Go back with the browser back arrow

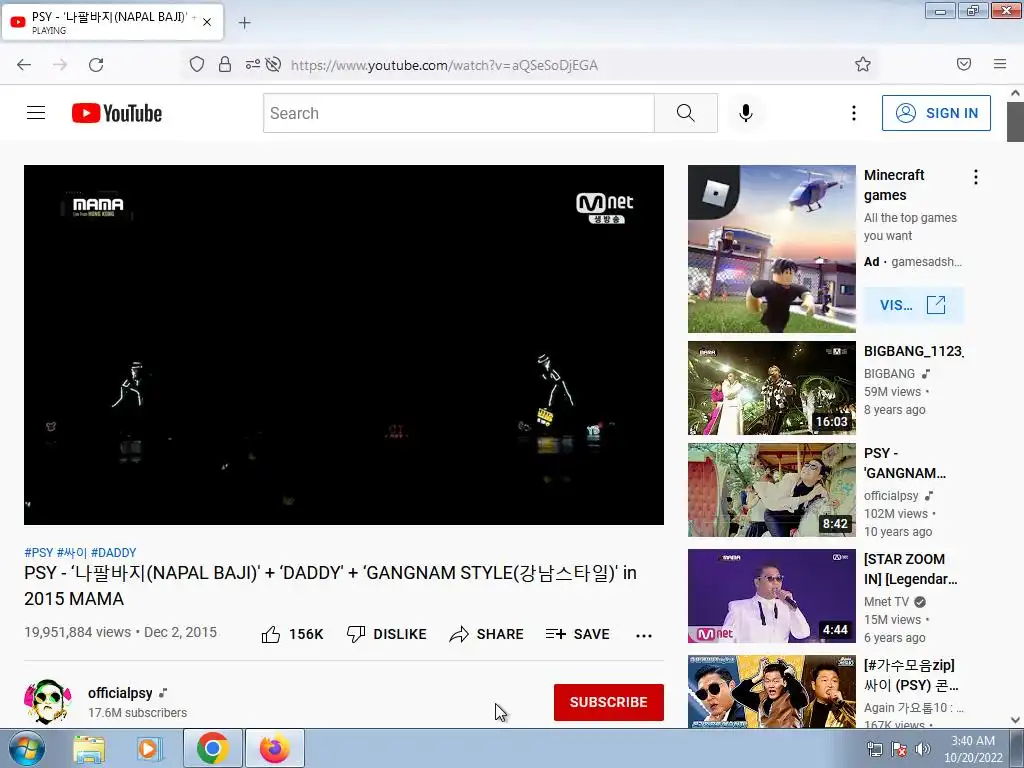24,65
